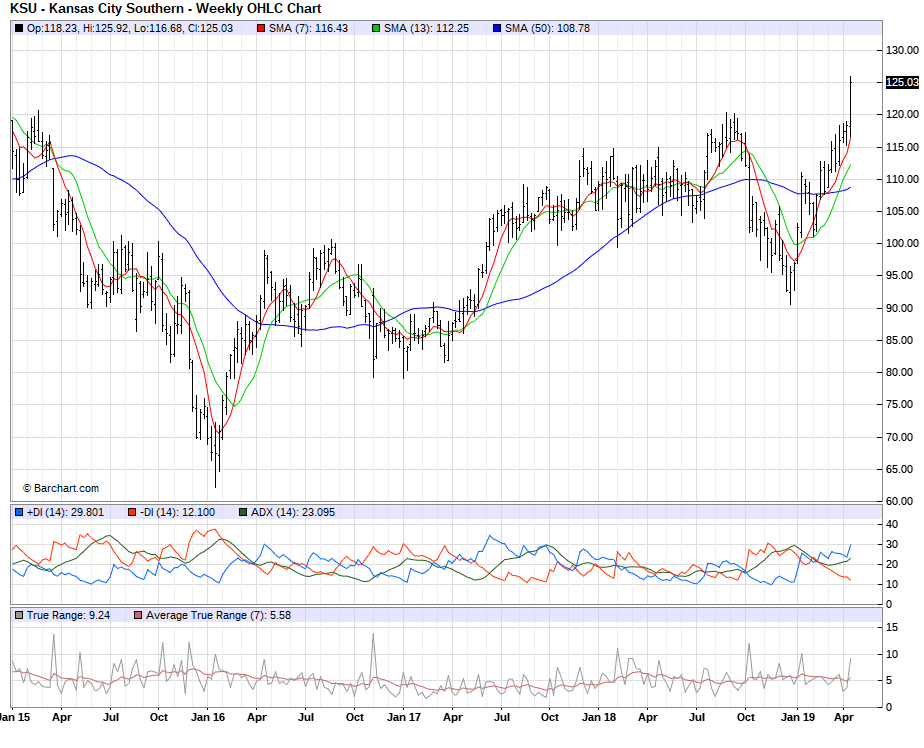Click the Jan 19 date axis label
This screenshot has width=924, height=748.
(798, 717)
